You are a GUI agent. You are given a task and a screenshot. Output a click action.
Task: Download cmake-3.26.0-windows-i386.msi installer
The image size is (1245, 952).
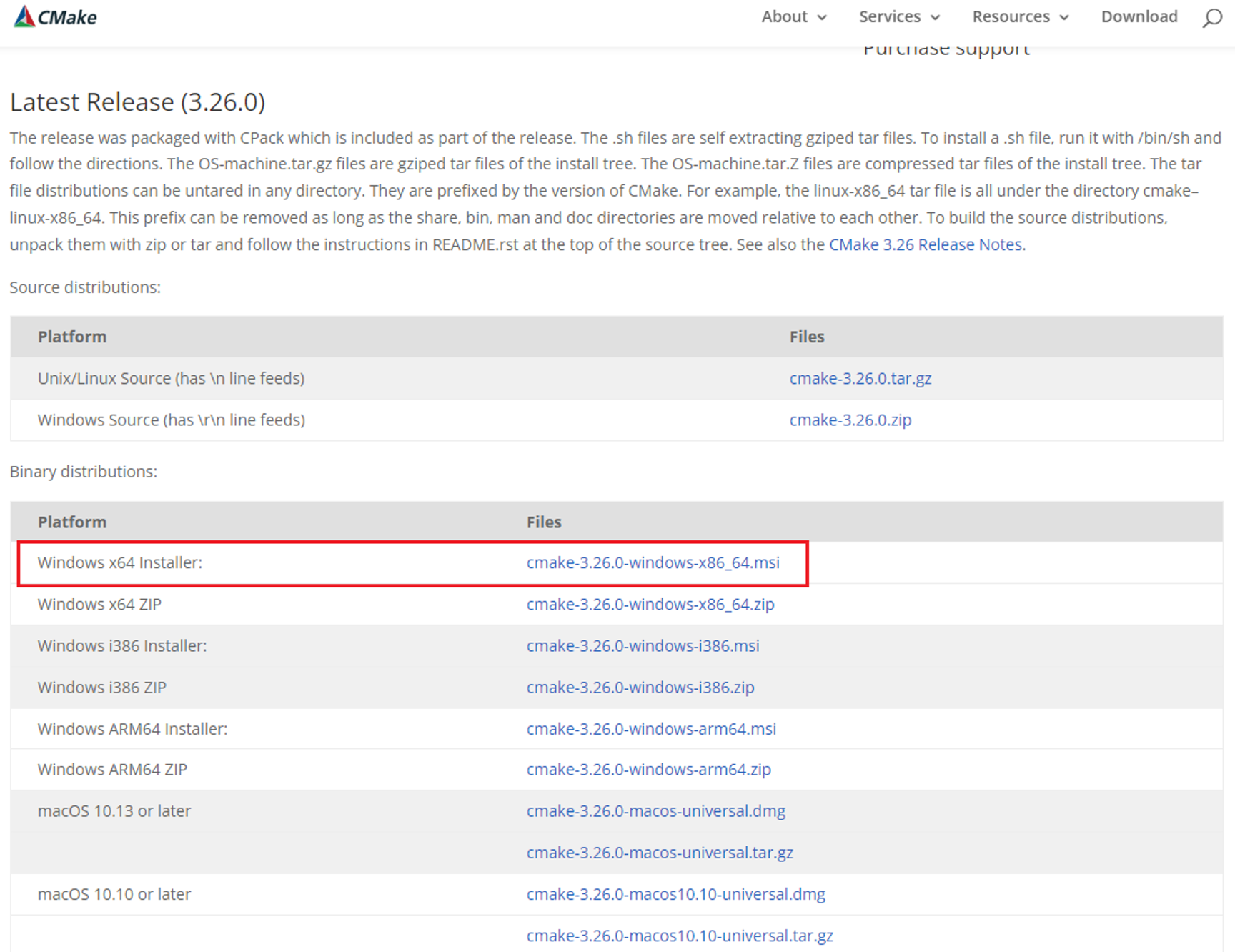(643, 645)
